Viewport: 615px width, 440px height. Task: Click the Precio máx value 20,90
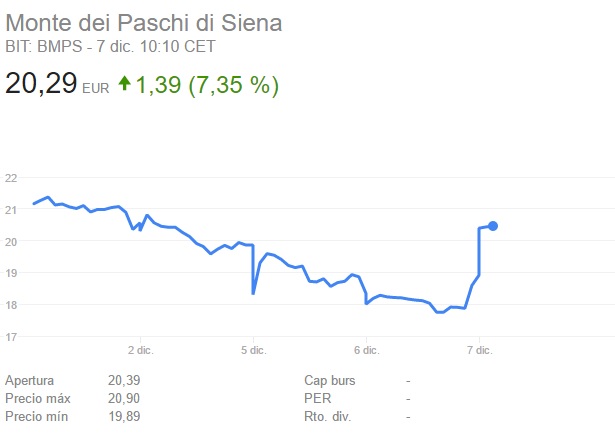click(x=123, y=399)
